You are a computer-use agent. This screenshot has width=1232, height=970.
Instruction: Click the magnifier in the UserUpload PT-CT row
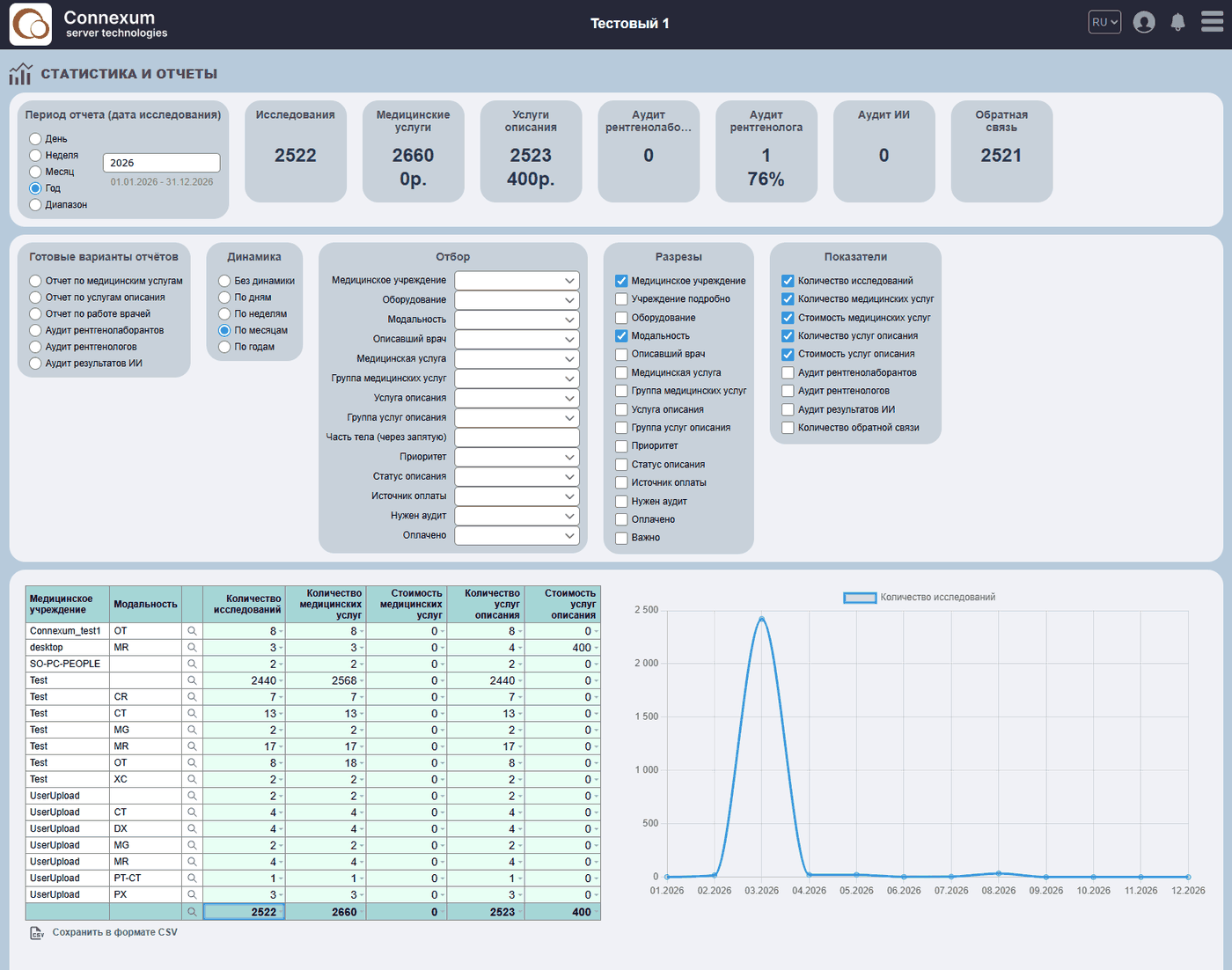(192, 878)
